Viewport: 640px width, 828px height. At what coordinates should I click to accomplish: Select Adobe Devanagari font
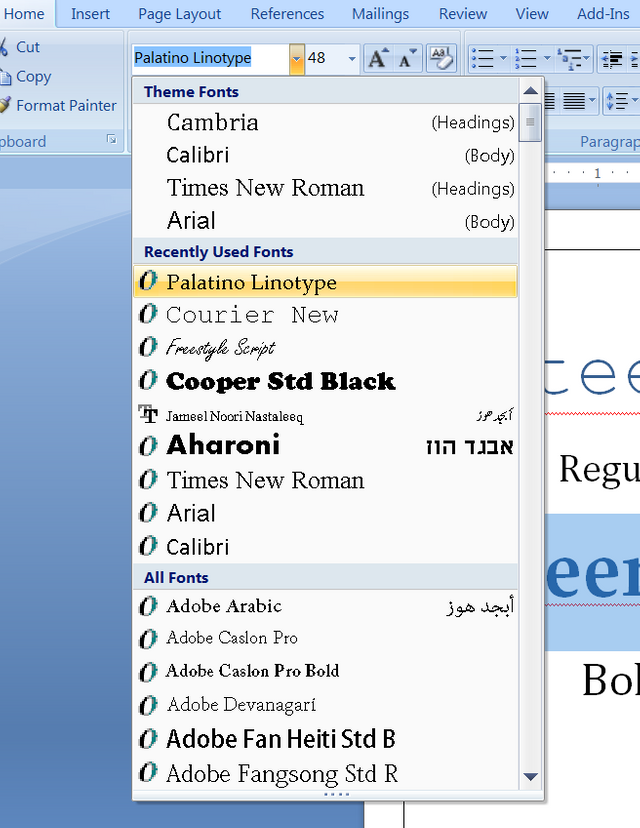pos(325,704)
